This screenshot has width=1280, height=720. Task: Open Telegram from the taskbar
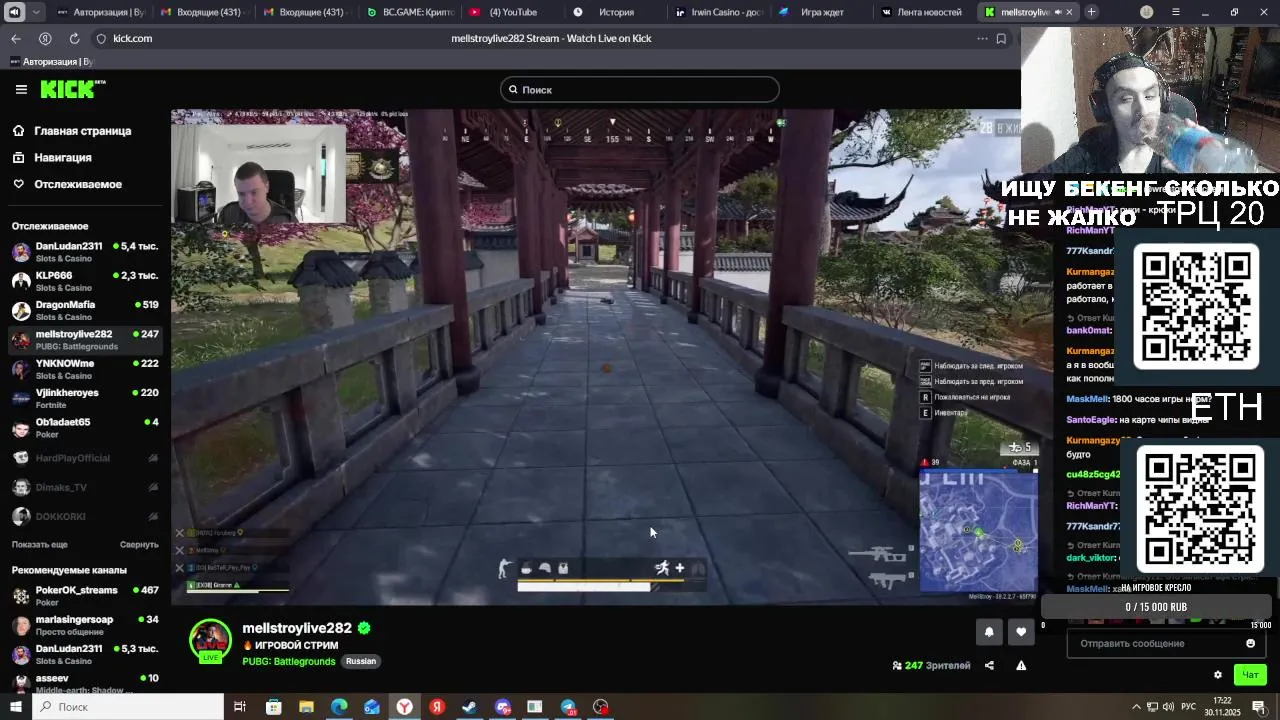568,707
